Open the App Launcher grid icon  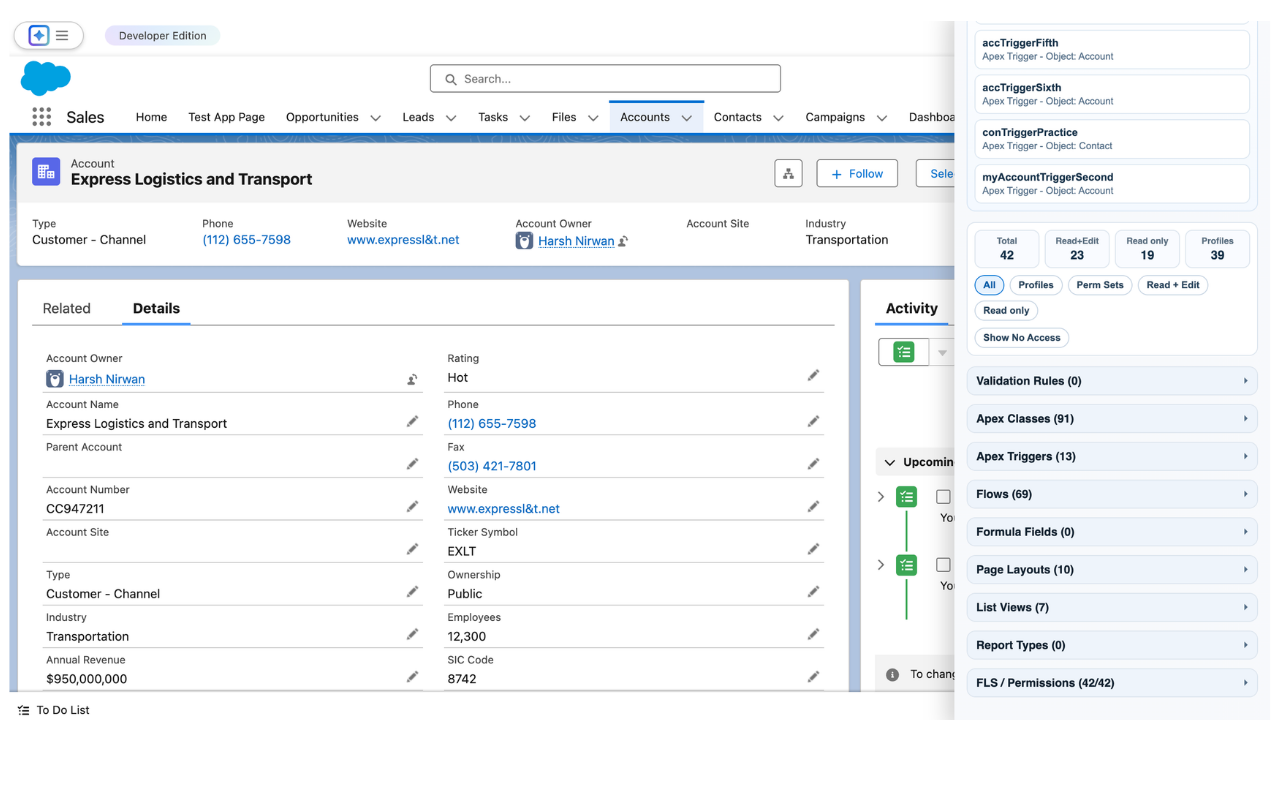click(x=41, y=117)
